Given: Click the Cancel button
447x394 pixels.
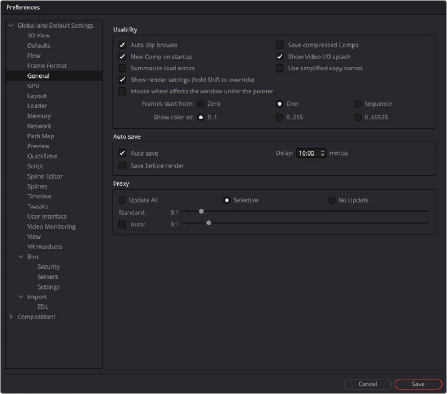Looking at the screenshot, I should click(x=368, y=384).
